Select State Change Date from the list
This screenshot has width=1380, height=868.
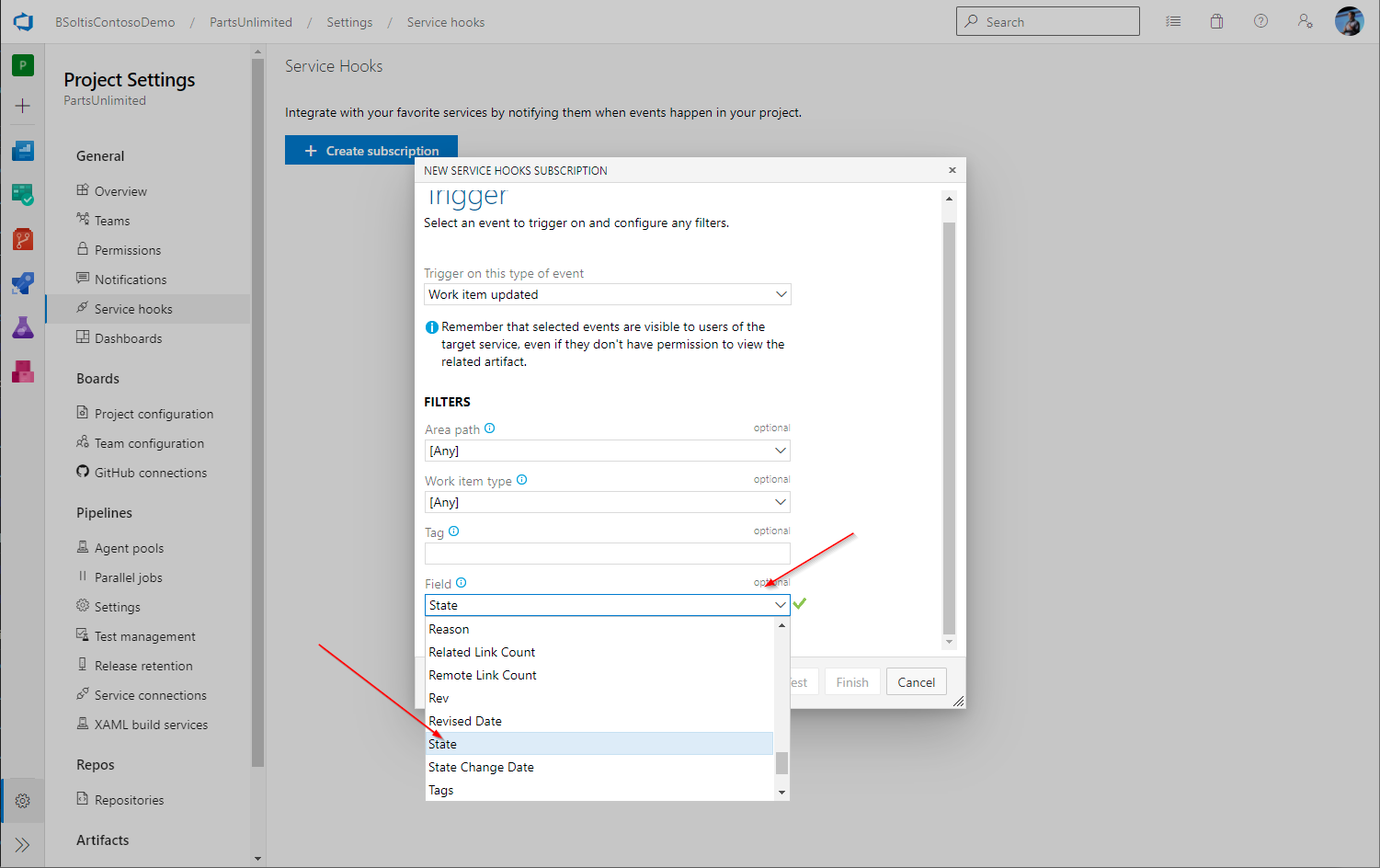pyautogui.click(x=481, y=767)
